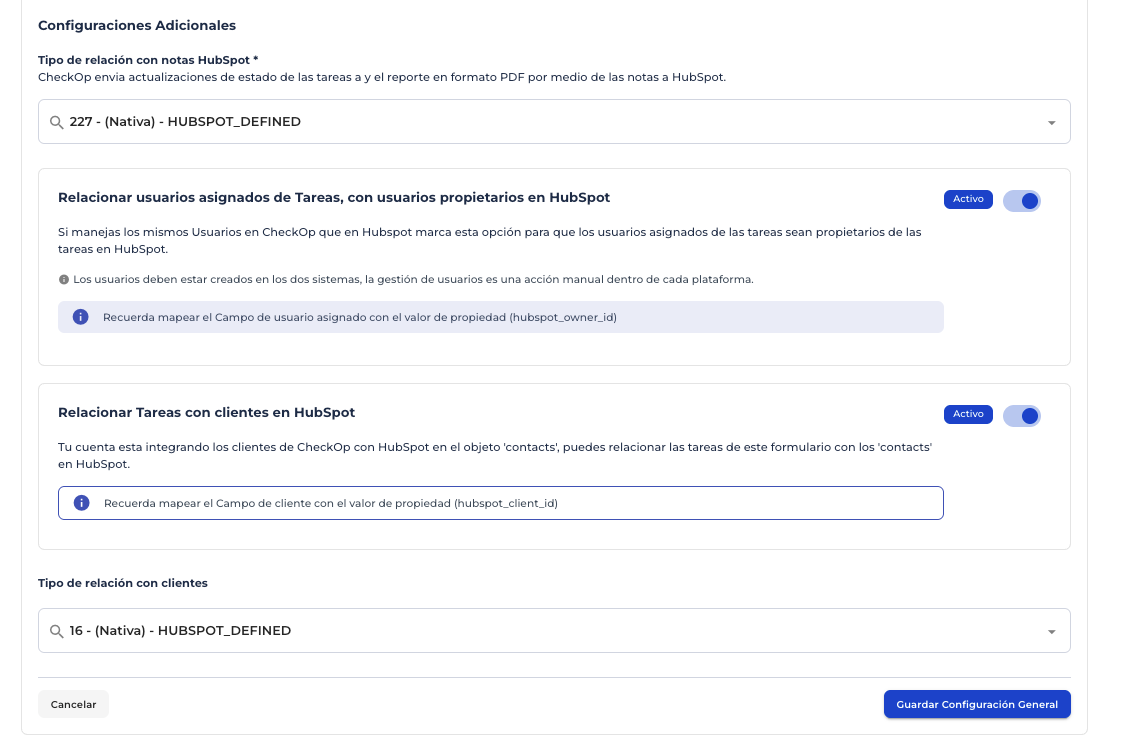
Task: Disable relating assigned users with HubSpot owners
Action: (x=1022, y=200)
